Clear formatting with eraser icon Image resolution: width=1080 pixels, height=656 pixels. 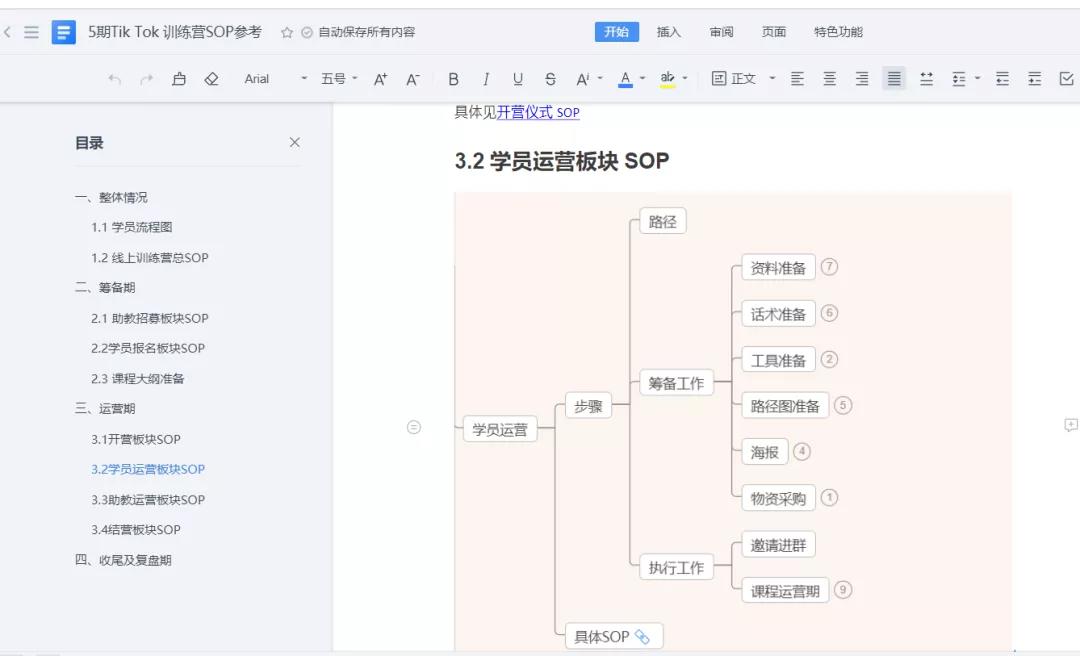coord(211,79)
